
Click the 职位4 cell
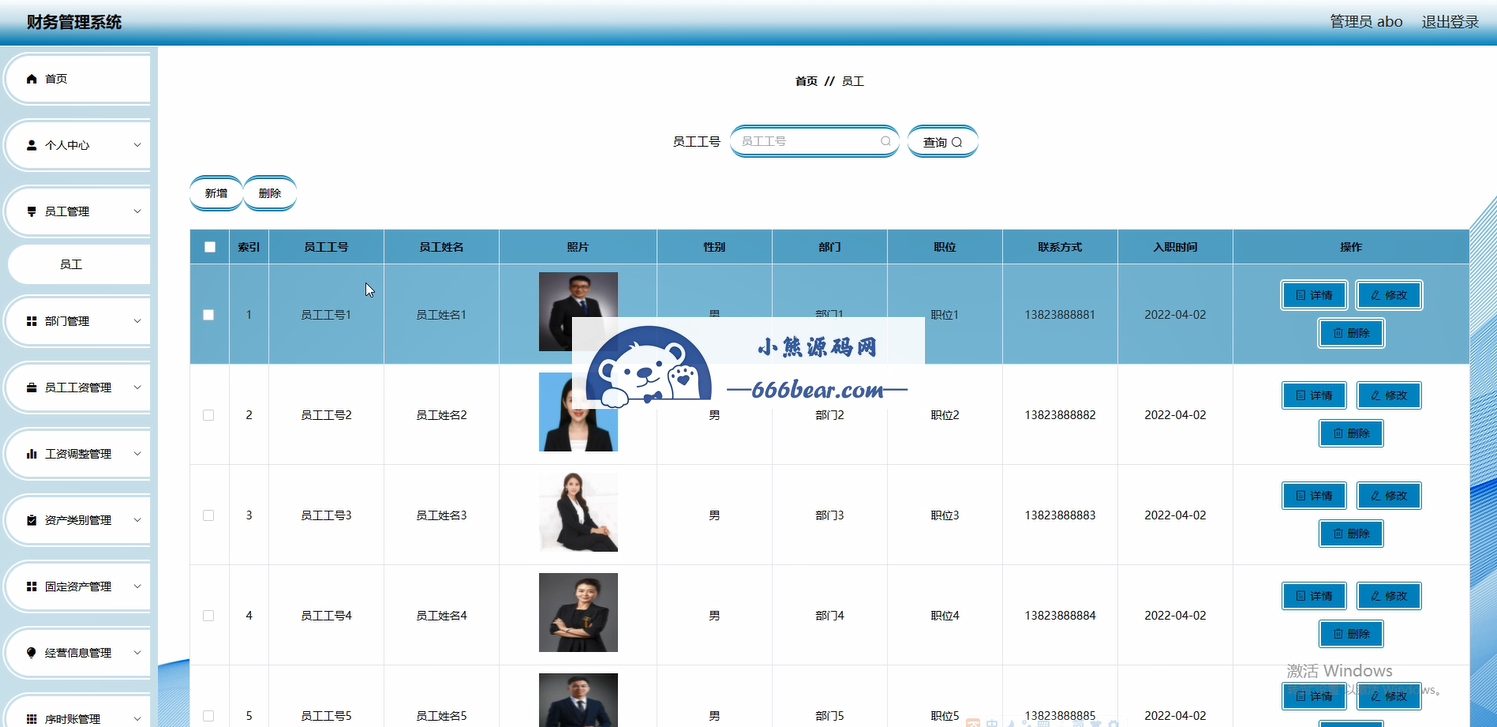[x=945, y=616]
